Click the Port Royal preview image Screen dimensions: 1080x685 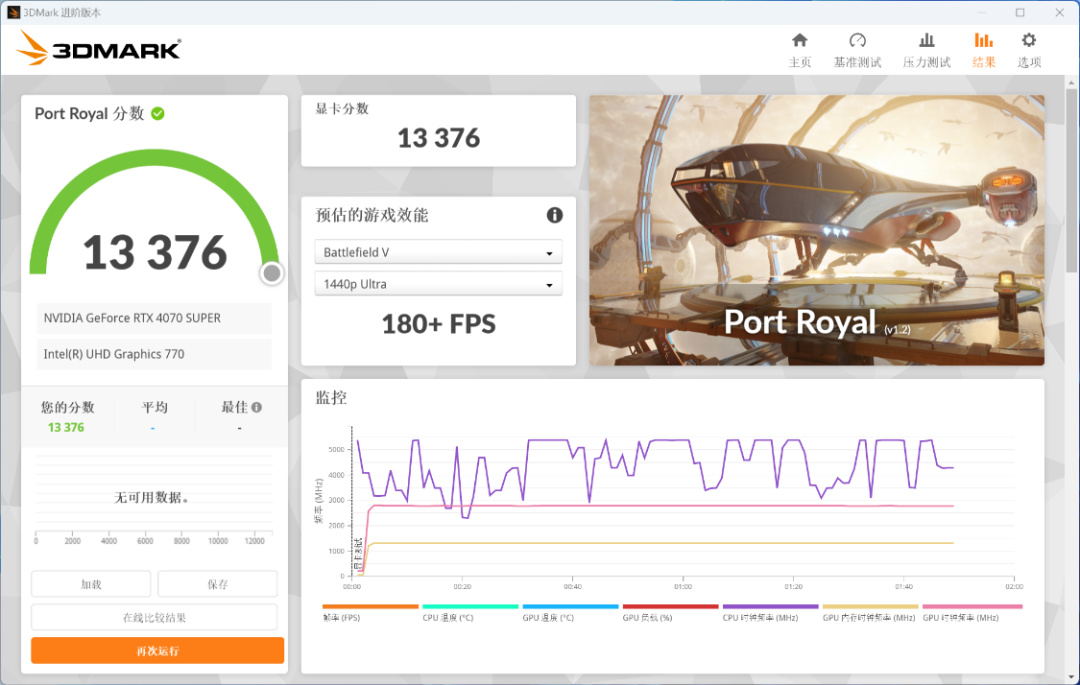point(816,230)
